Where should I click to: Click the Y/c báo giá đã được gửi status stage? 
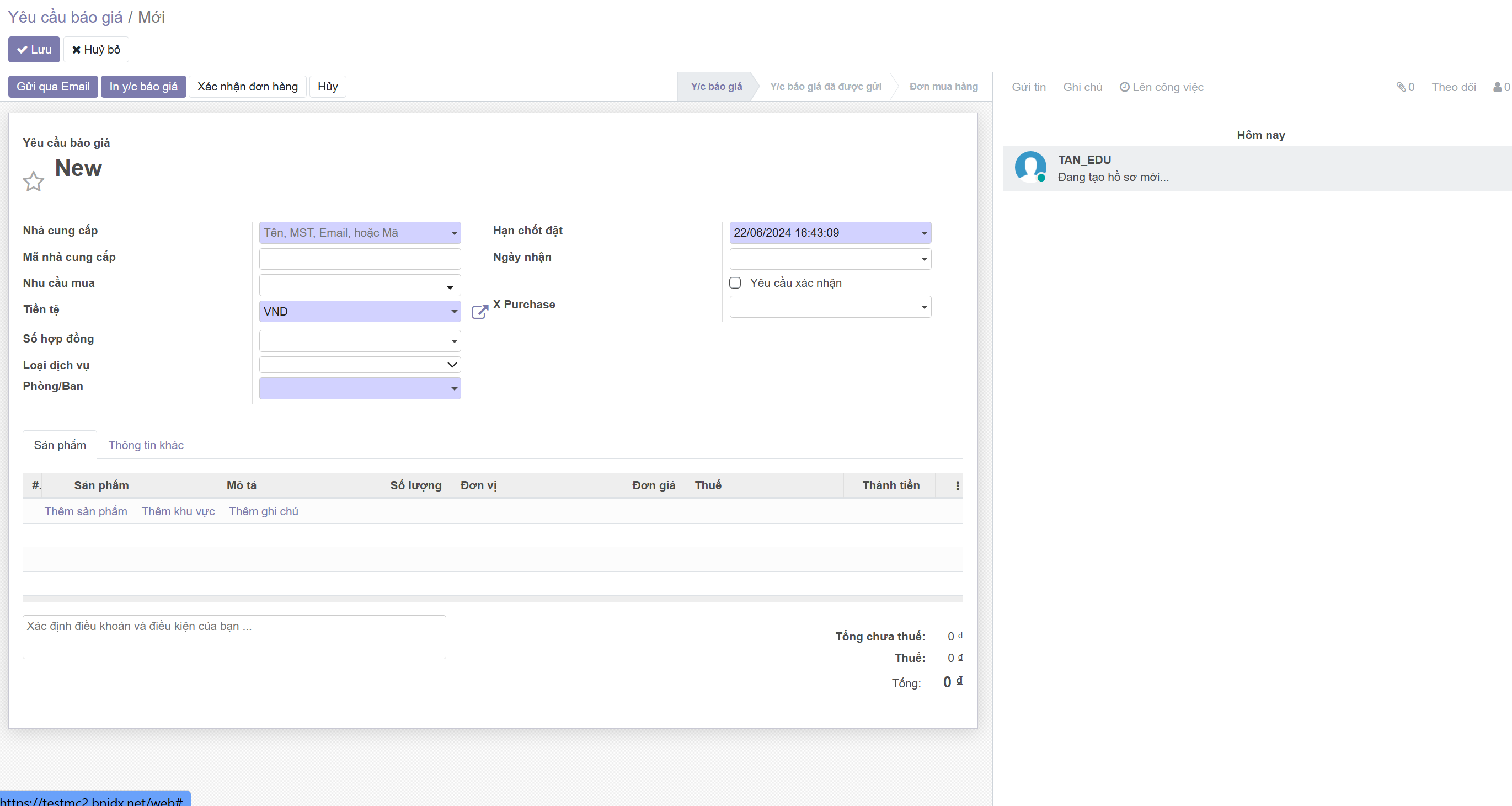(825, 87)
